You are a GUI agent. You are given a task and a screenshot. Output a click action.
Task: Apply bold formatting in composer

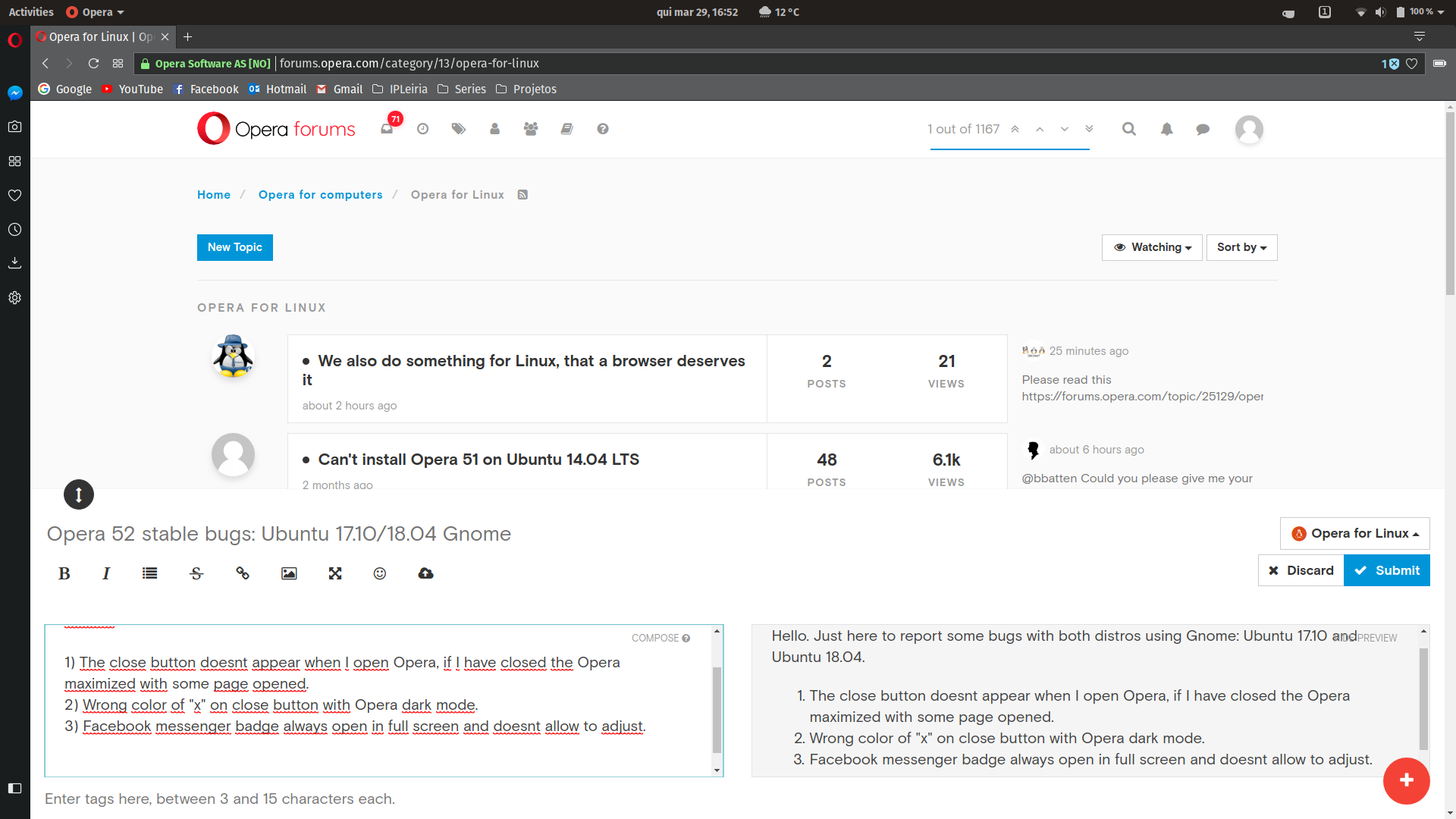pyautogui.click(x=64, y=573)
